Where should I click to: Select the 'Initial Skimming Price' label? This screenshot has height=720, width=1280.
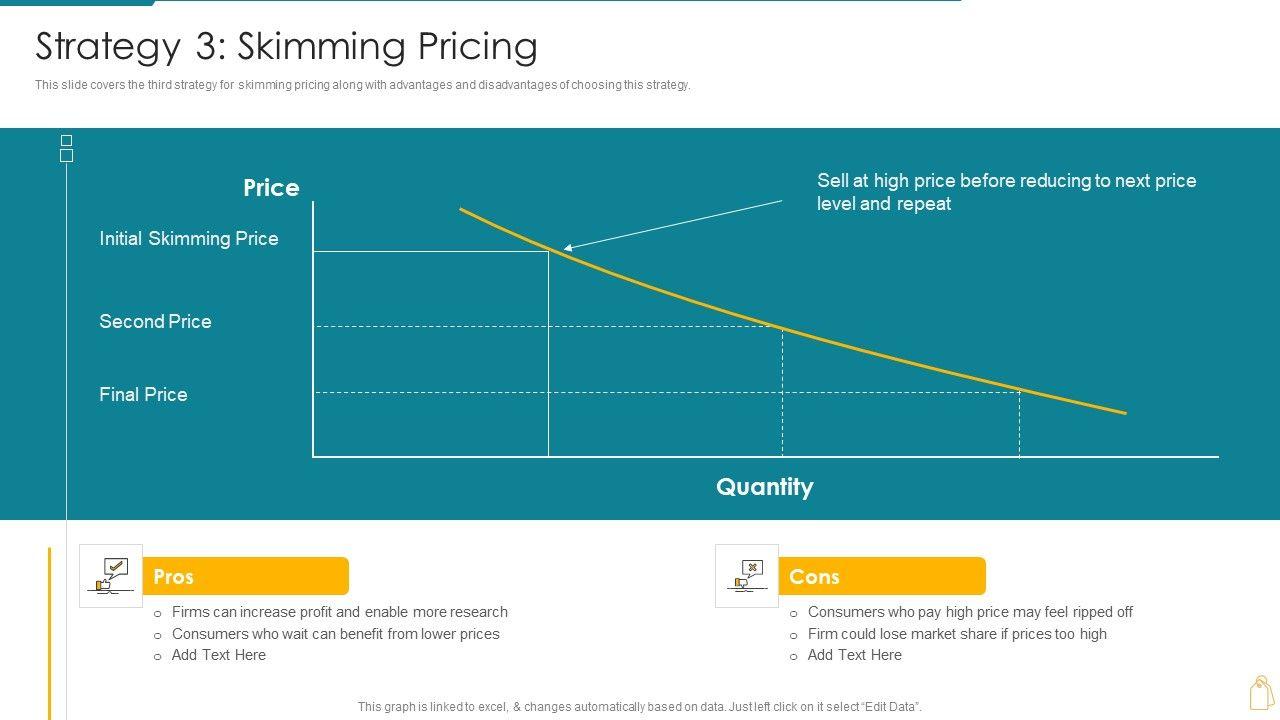pyautogui.click(x=189, y=239)
